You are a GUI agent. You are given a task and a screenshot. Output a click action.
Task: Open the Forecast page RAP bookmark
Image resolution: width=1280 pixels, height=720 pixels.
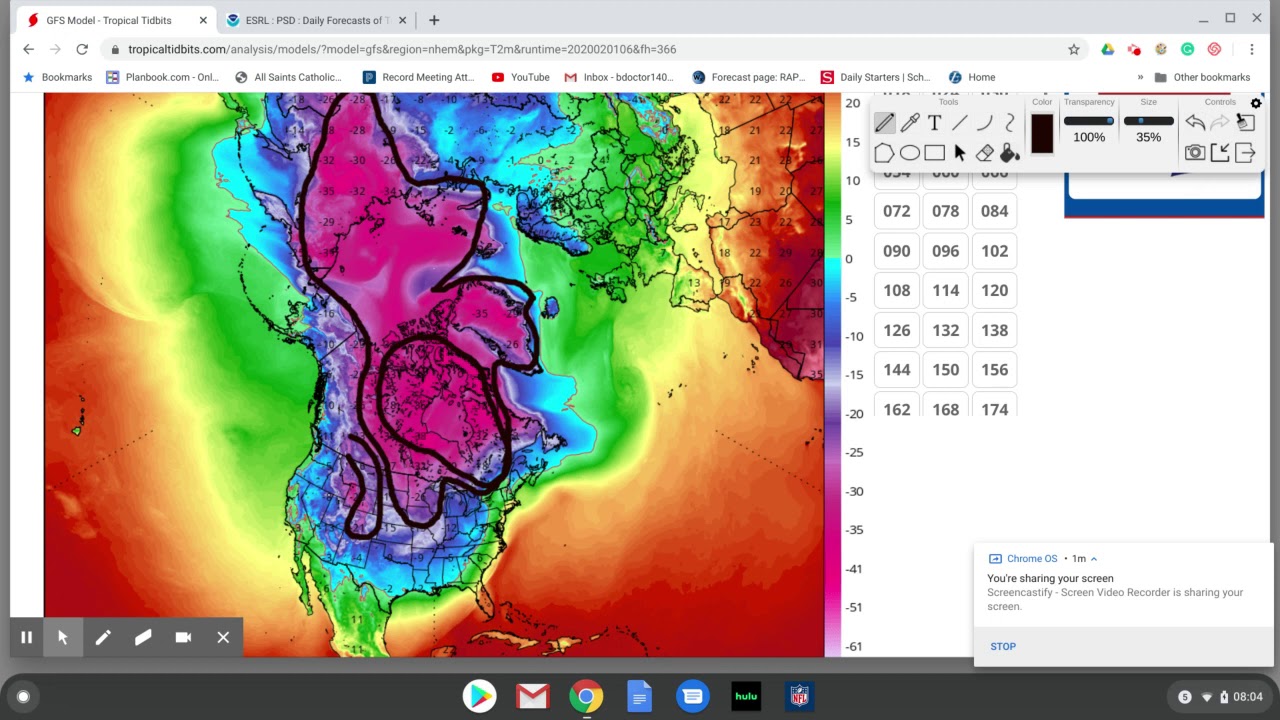tap(749, 77)
